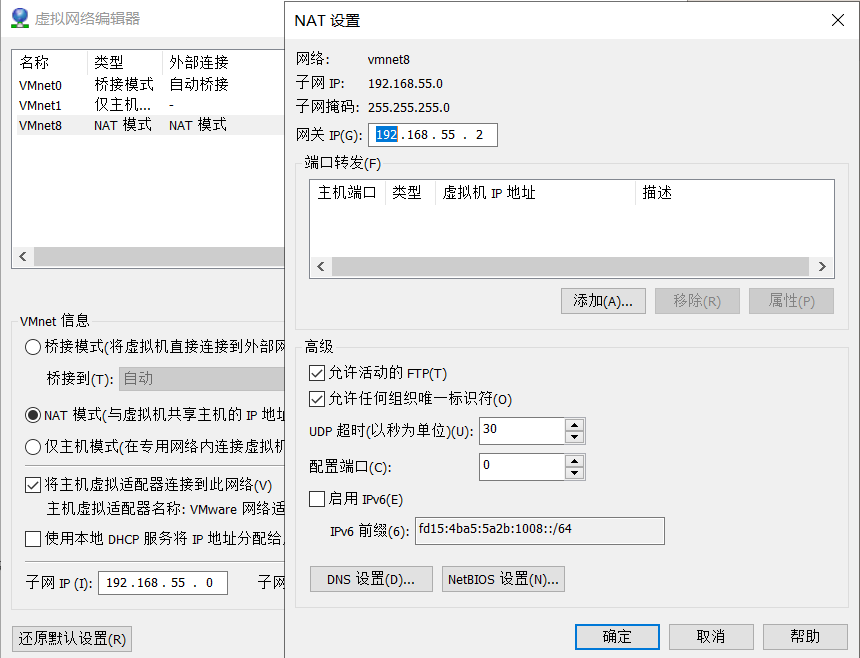Open the 桥接到 dropdown showing 自动
860x658 pixels.
pos(201,379)
